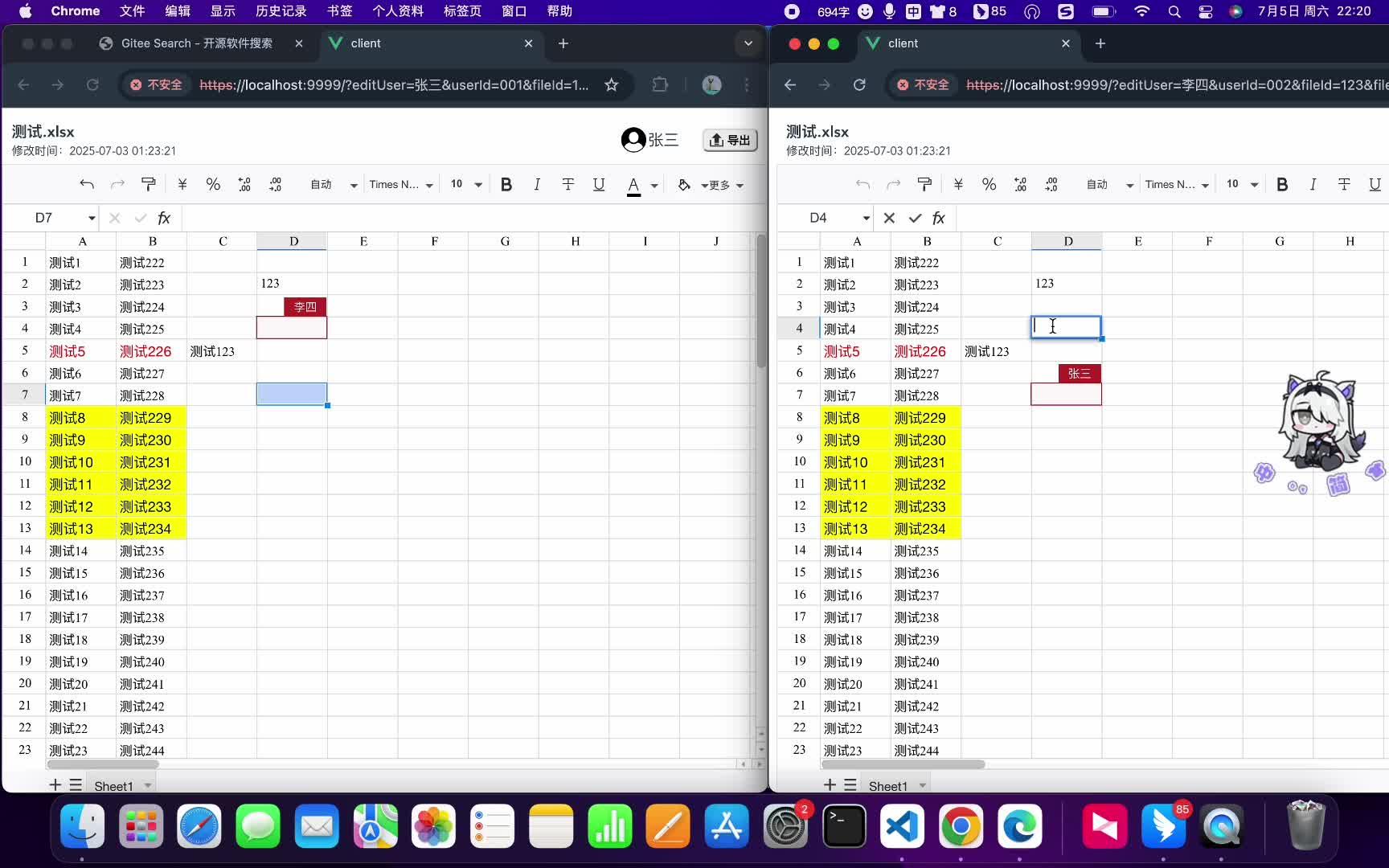This screenshot has width=1389, height=868.
Task: Click the Redo icon in the toolbar
Action: point(117,184)
